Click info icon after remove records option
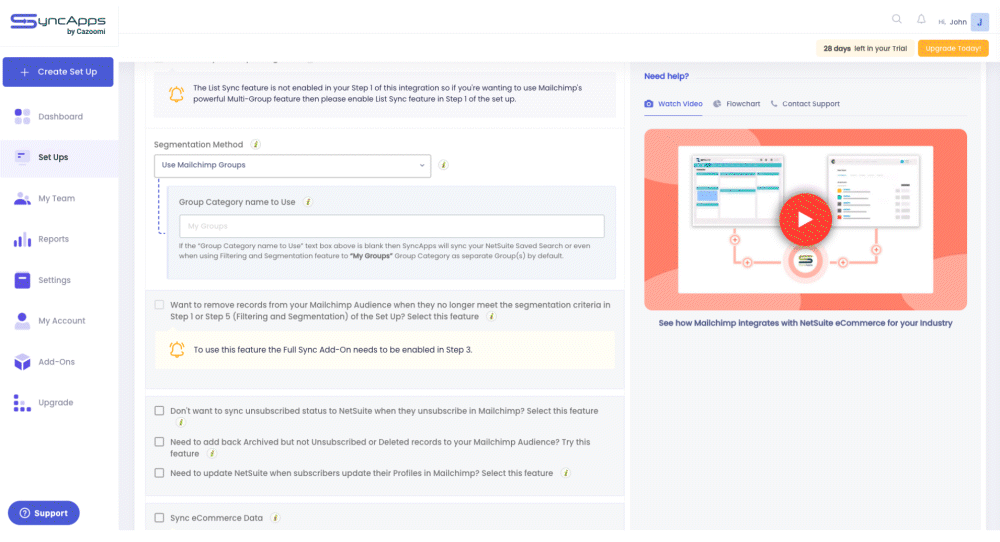 (491, 317)
